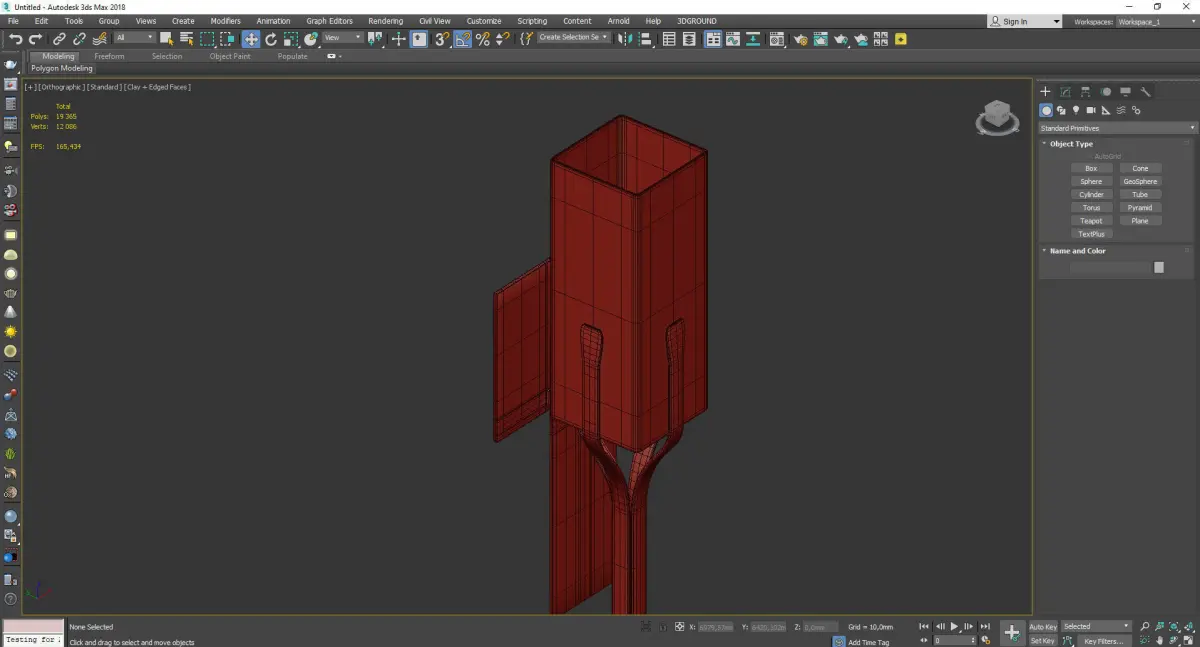Screen dimensions: 1200x647
Task: Open the Scripting menu
Action: [x=532, y=21]
